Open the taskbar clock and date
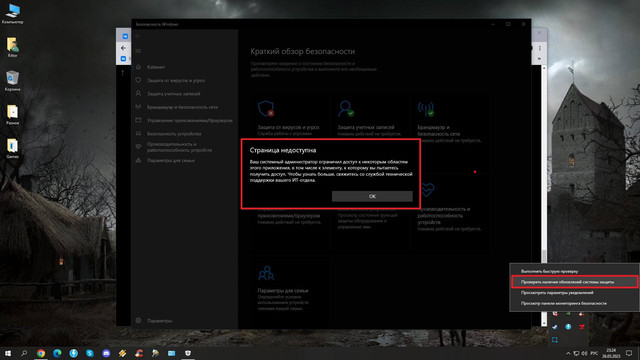The width and height of the screenshot is (640, 360). coord(611,353)
